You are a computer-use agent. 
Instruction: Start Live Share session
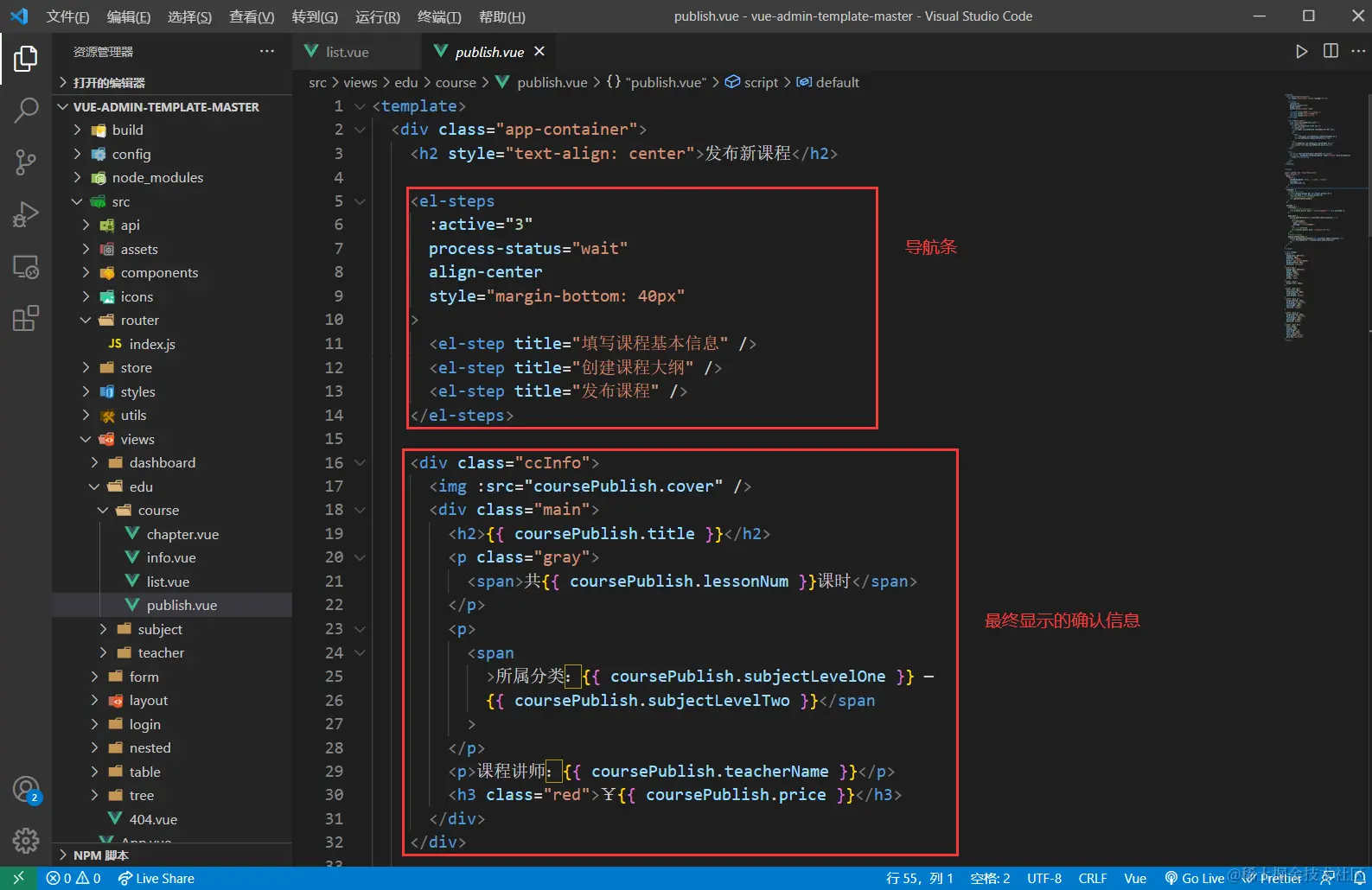coord(156,878)
